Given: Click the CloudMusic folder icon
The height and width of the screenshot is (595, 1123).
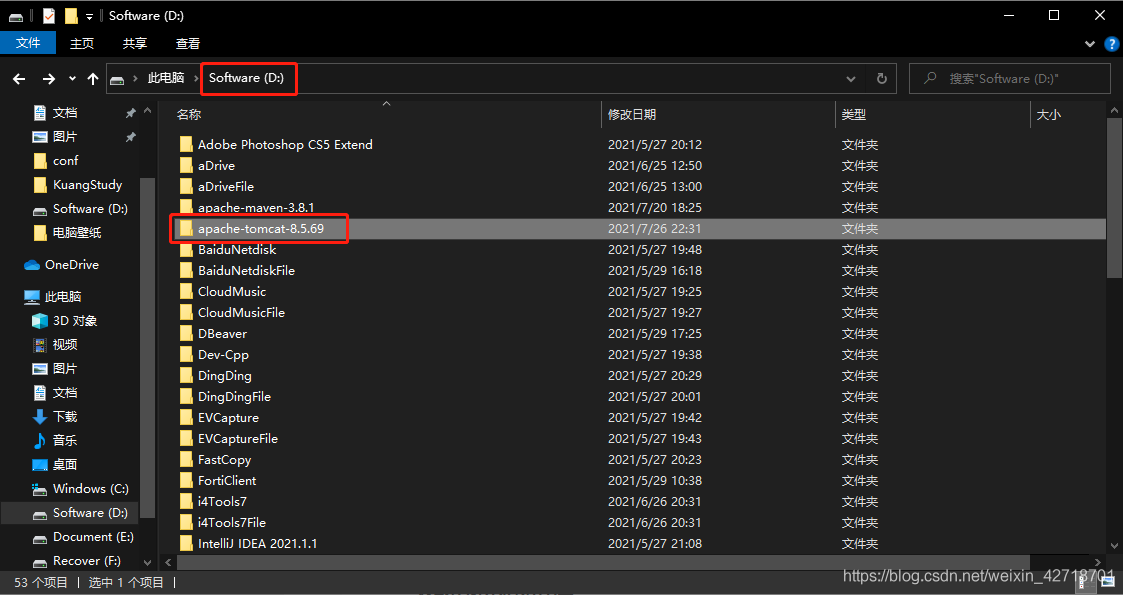Looking at the screenshot, I should coord(186,291).
